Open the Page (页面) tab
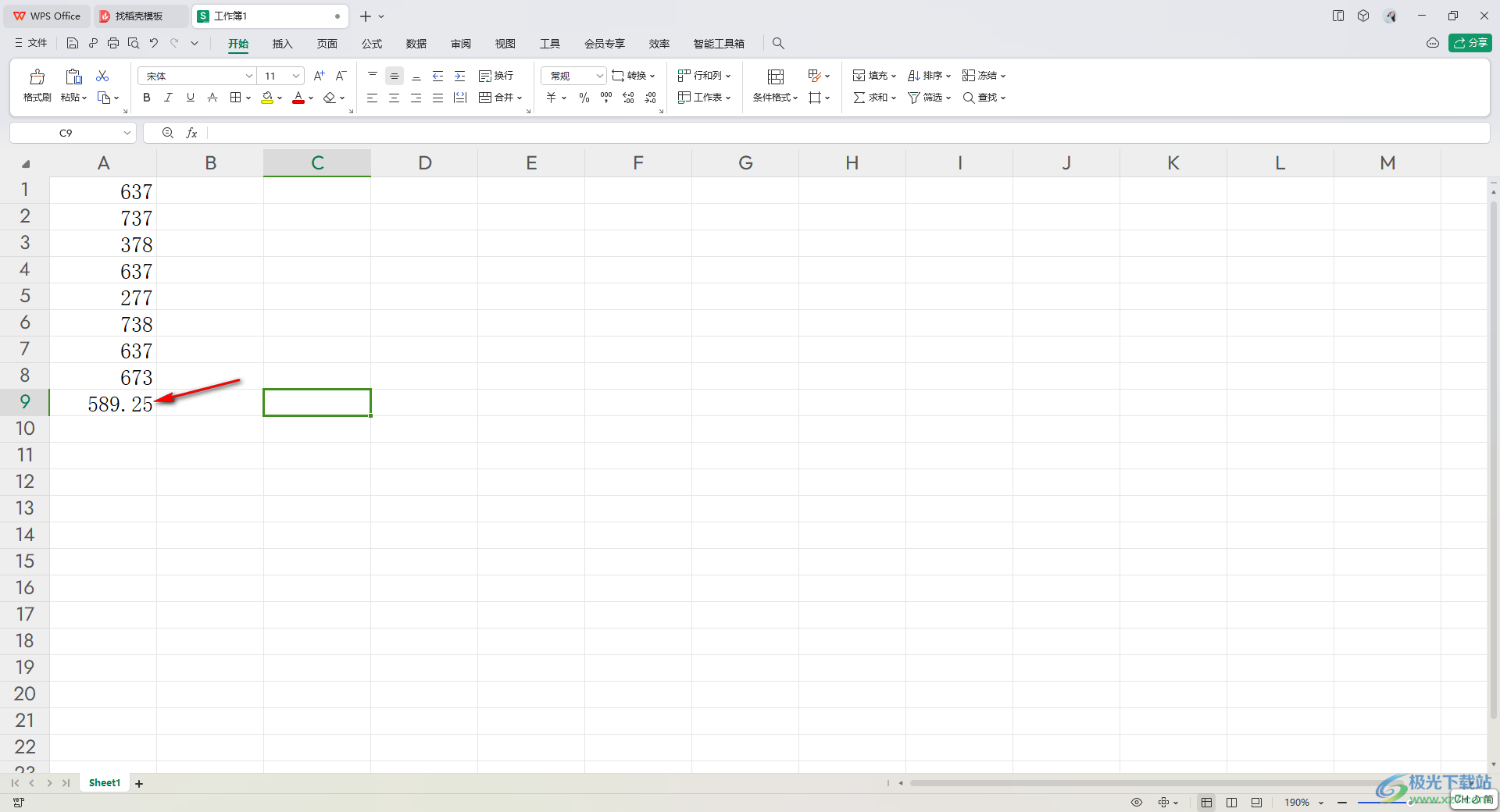The image size is (1500, 812). click(x=327, y=44)
